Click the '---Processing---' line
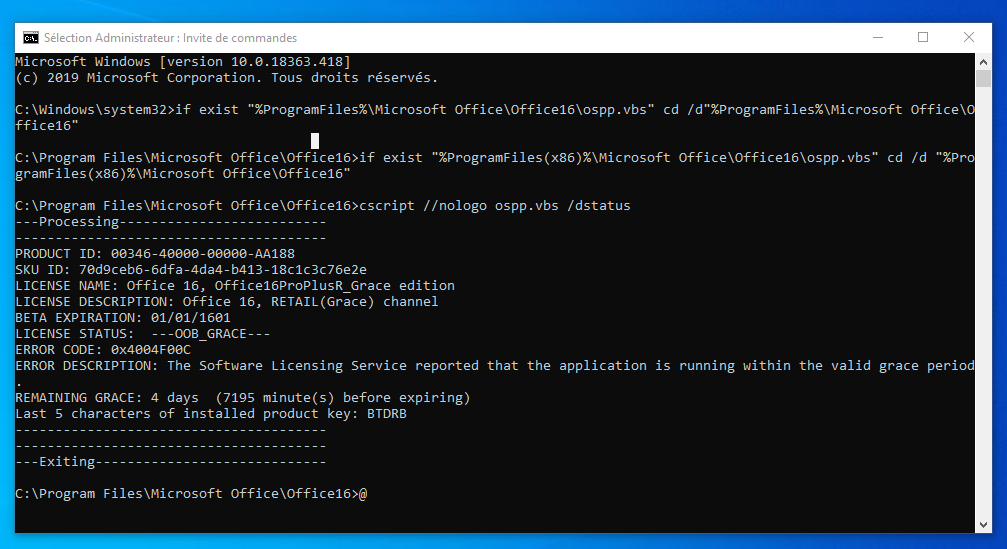The height and width of the screenshot is (549, 1007). pos(171,222)
